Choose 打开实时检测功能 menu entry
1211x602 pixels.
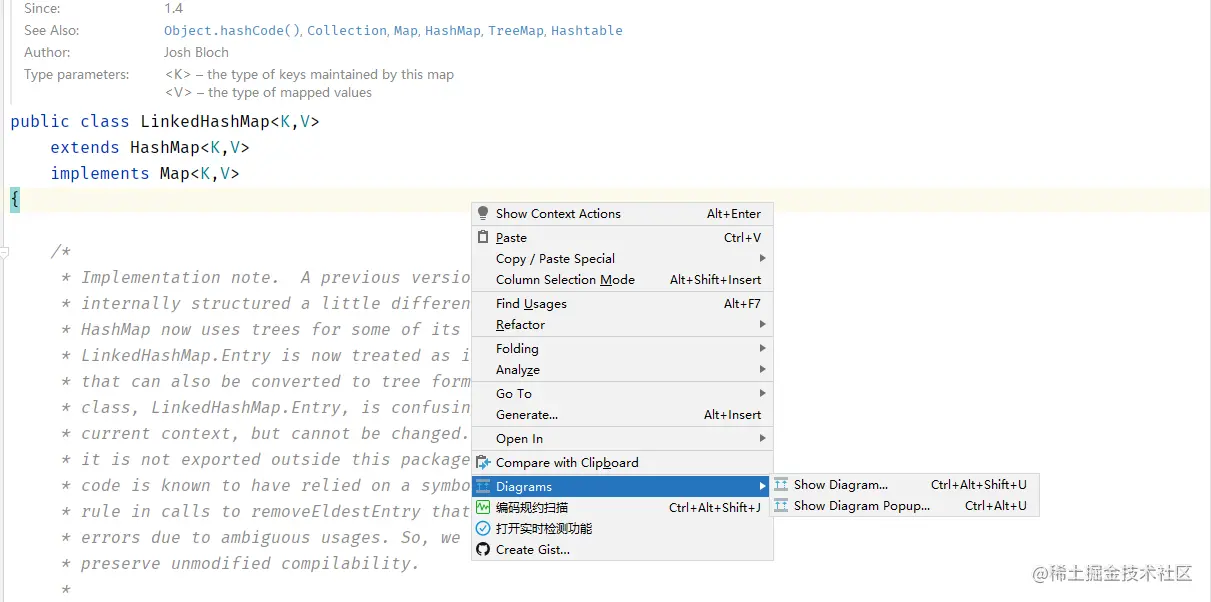click(622, 528)
